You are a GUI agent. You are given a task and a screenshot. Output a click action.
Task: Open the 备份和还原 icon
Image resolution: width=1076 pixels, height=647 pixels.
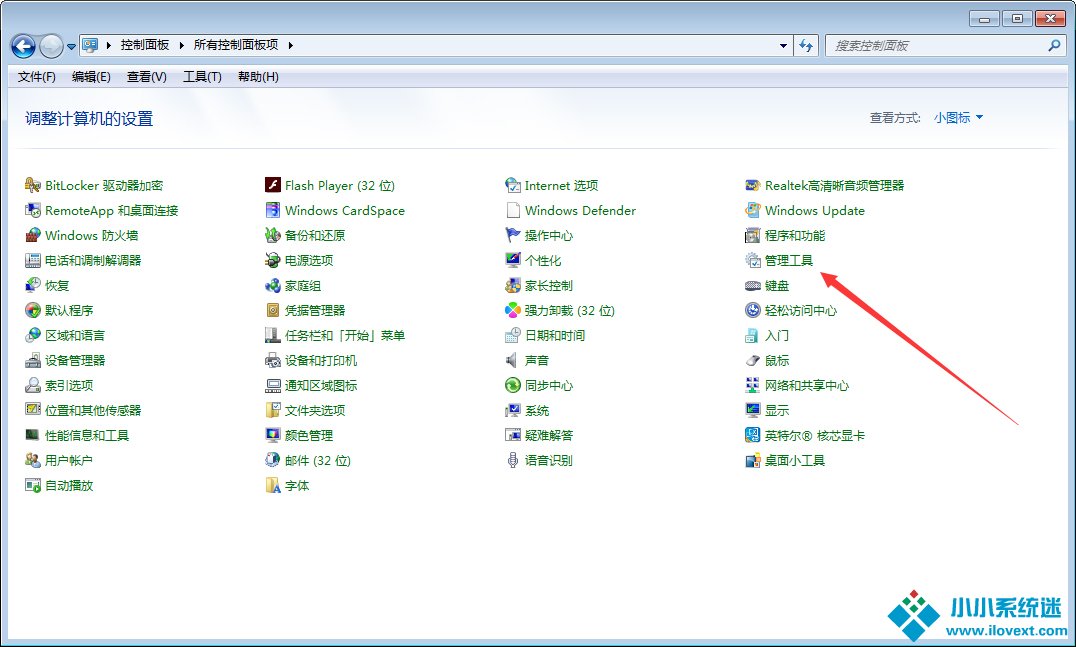[x=272, y=235]
